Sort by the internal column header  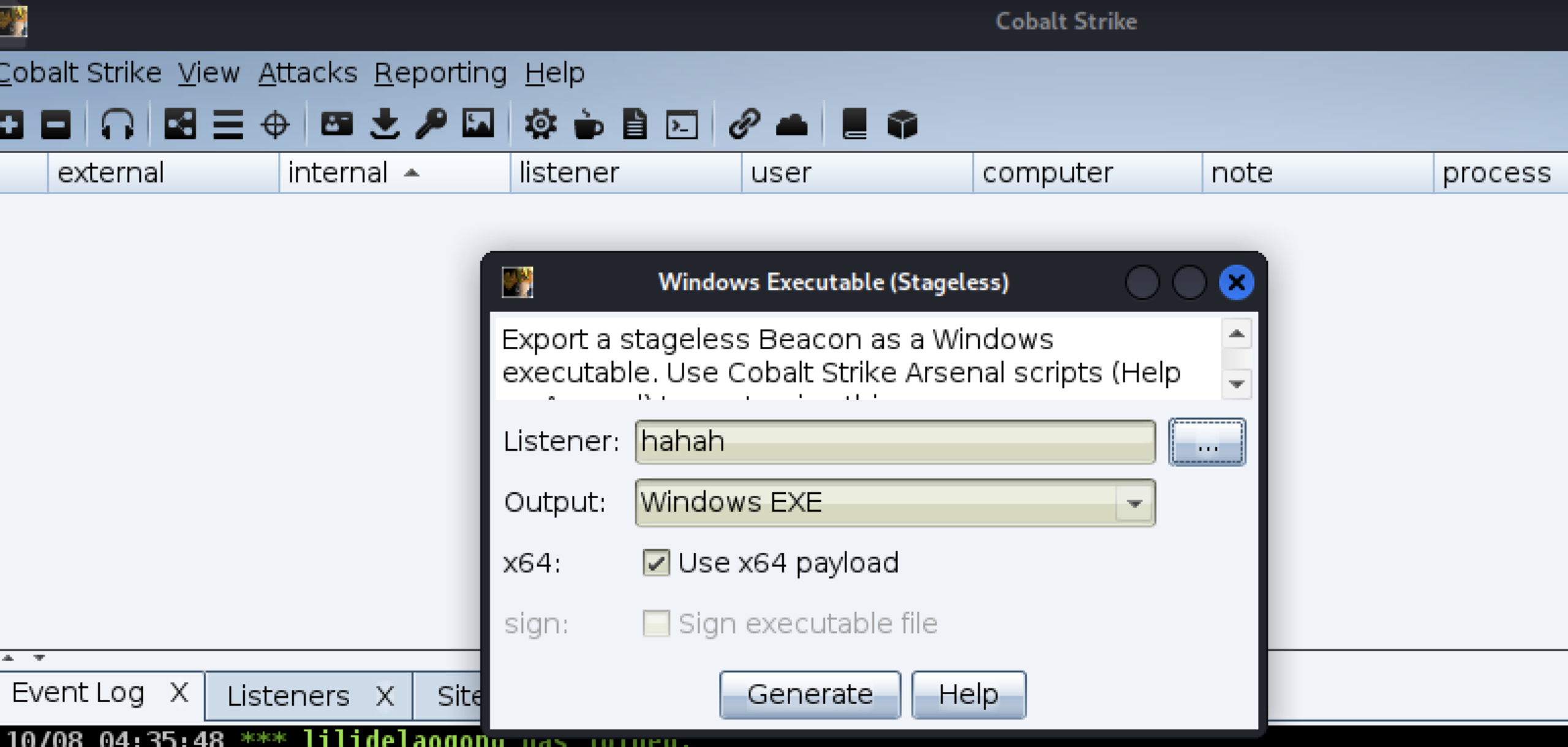click(395, 173)
